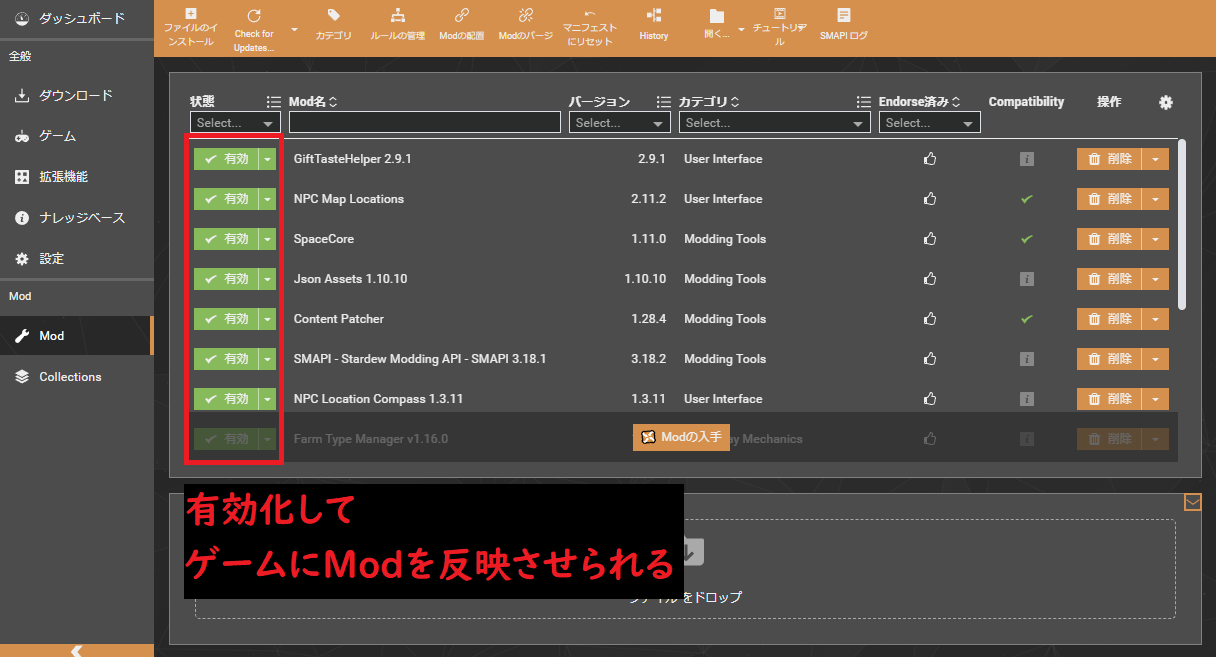Viewport: 1216px width, 657px height.
Task: Toggle NPC Map Locations enabled state
Action: [x=228, y=199]
